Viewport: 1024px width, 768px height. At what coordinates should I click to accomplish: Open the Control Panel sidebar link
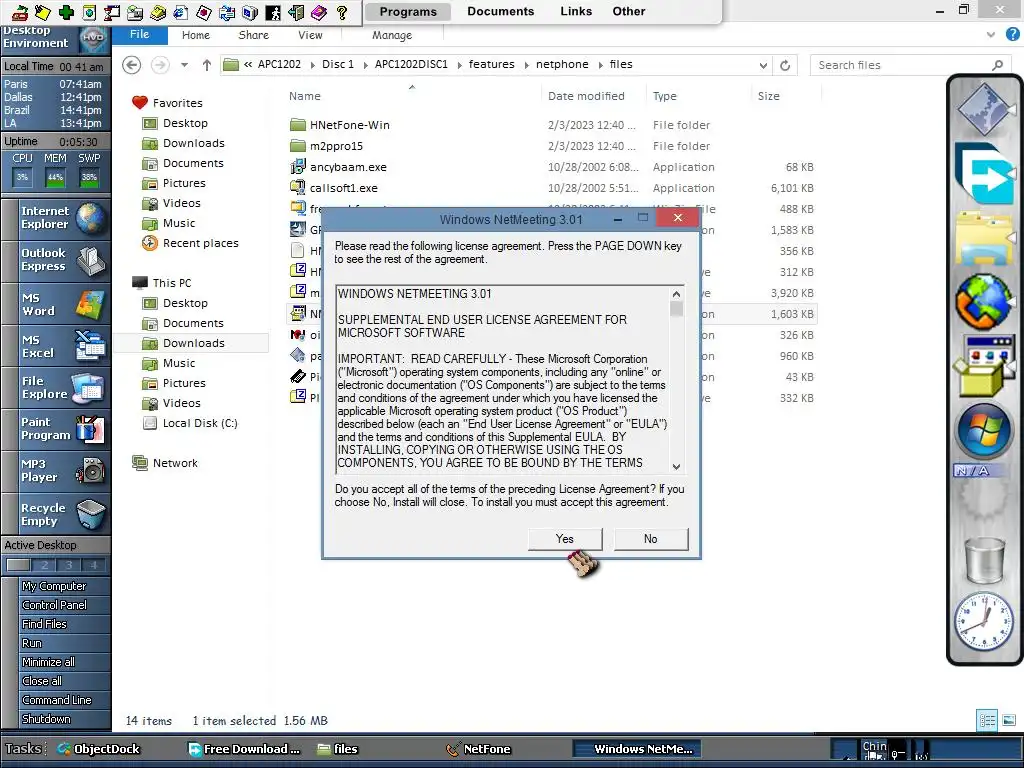coord(54,605)
